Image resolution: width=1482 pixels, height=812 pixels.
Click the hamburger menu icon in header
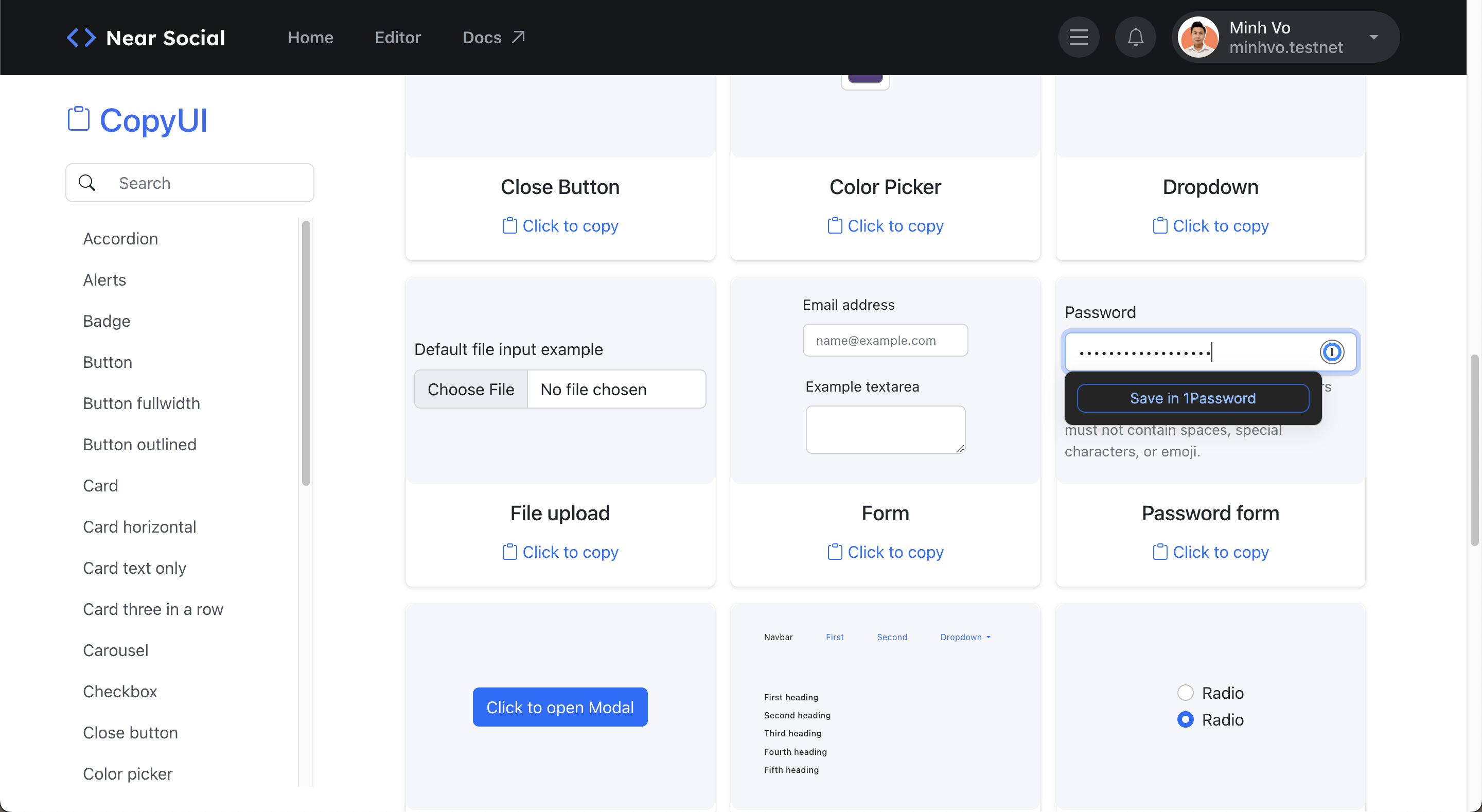(x=1078, y=38)
